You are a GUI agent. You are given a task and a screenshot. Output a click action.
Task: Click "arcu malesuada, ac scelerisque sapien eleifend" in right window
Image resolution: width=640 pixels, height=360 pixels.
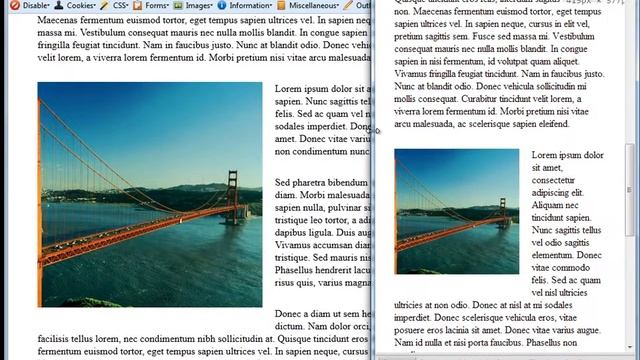pos(481,124)
